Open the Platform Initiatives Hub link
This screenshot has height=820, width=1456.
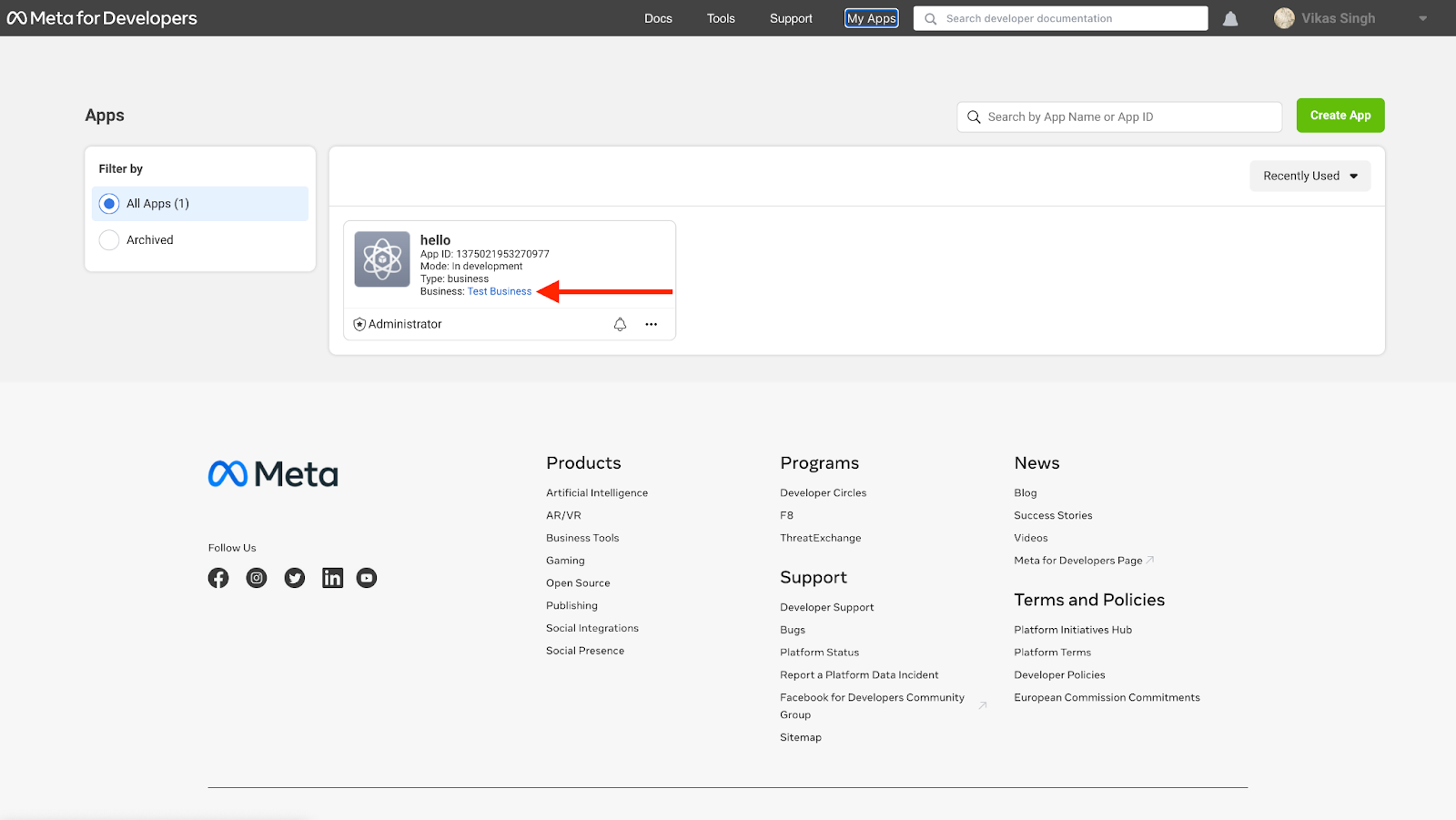coord(1073,630)
